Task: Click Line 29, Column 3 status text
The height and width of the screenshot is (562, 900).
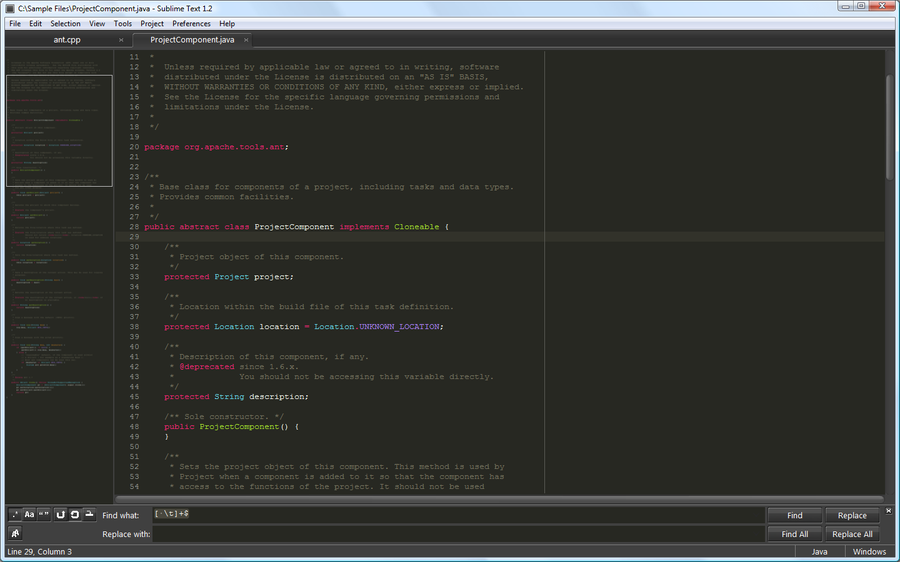Action: 40,552
